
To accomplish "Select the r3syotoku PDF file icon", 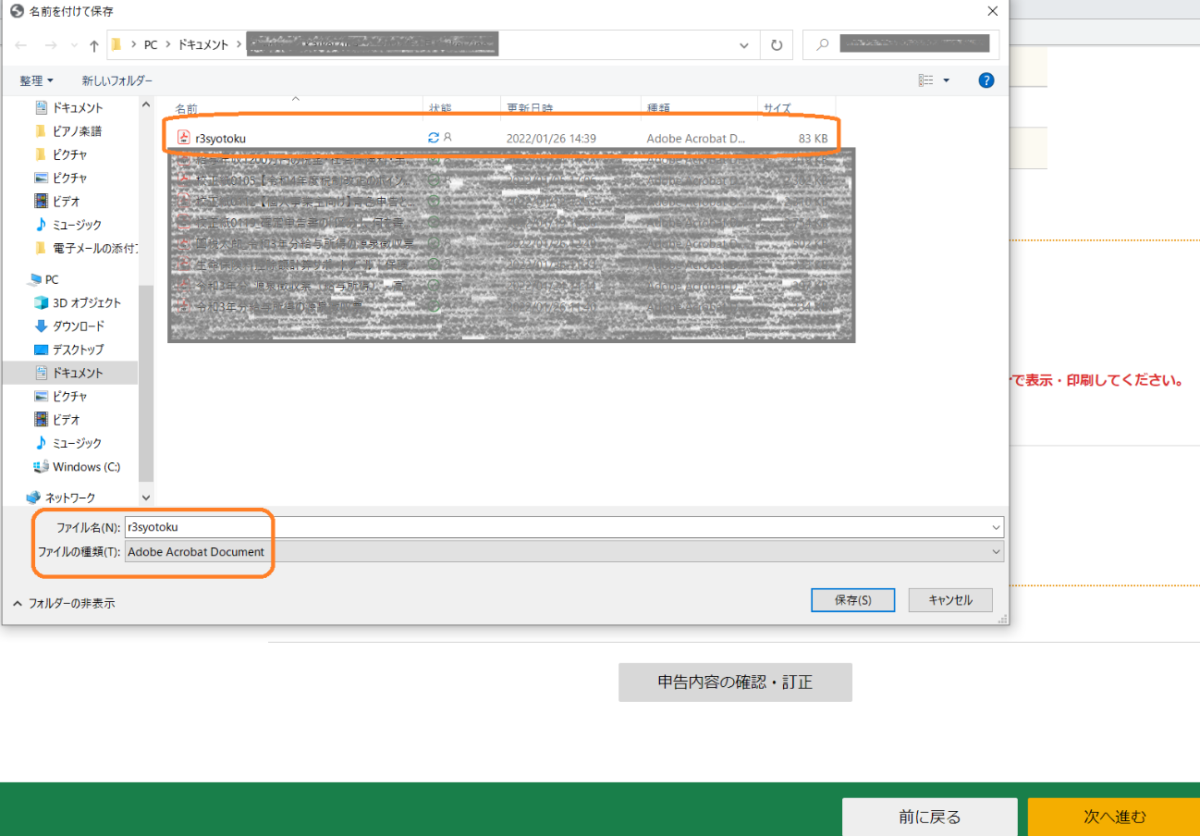I will [x=183, y=137].
